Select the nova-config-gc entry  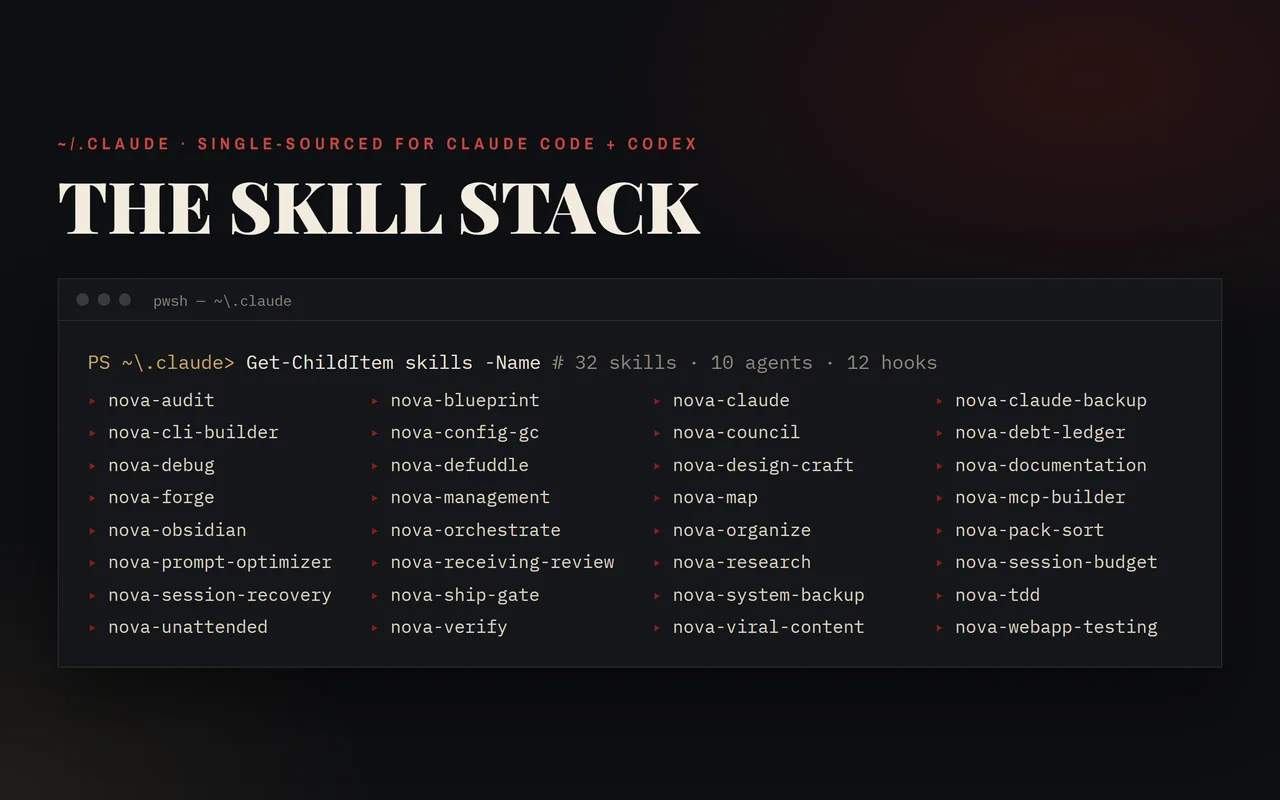465,432
